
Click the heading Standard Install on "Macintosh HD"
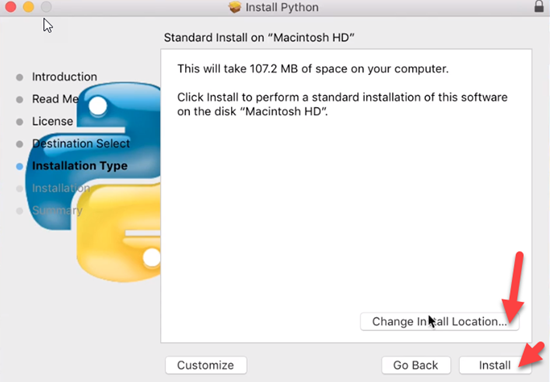point(259,38)
